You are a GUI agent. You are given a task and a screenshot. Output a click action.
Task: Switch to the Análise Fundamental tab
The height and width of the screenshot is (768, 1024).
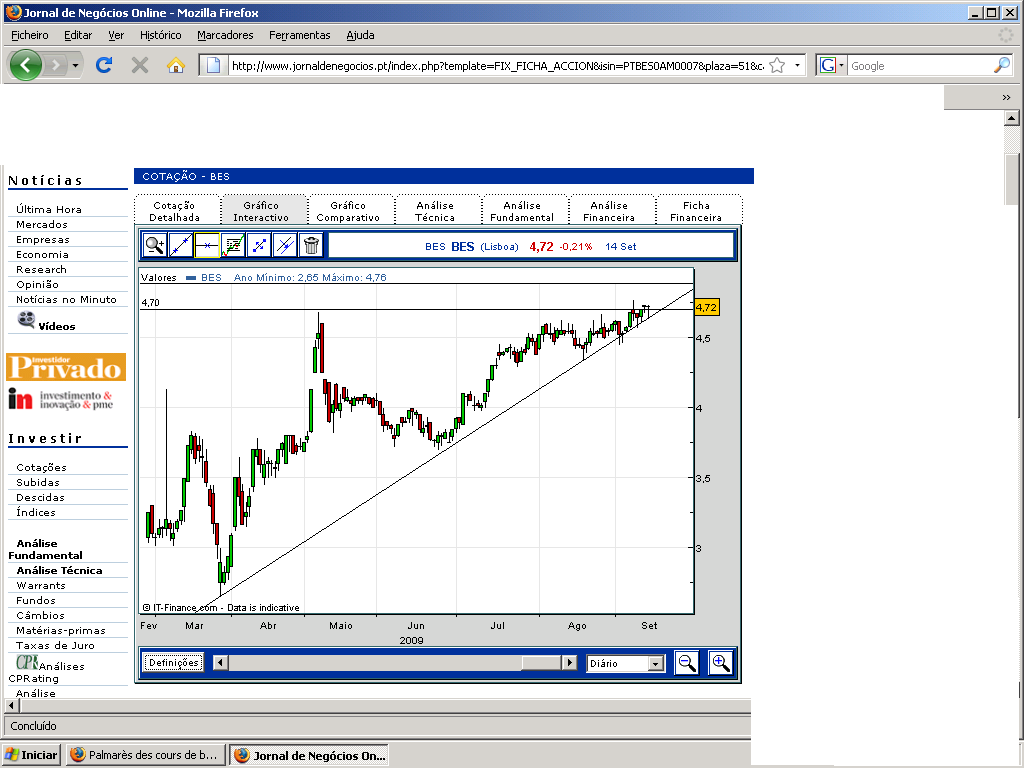(522, 212)
